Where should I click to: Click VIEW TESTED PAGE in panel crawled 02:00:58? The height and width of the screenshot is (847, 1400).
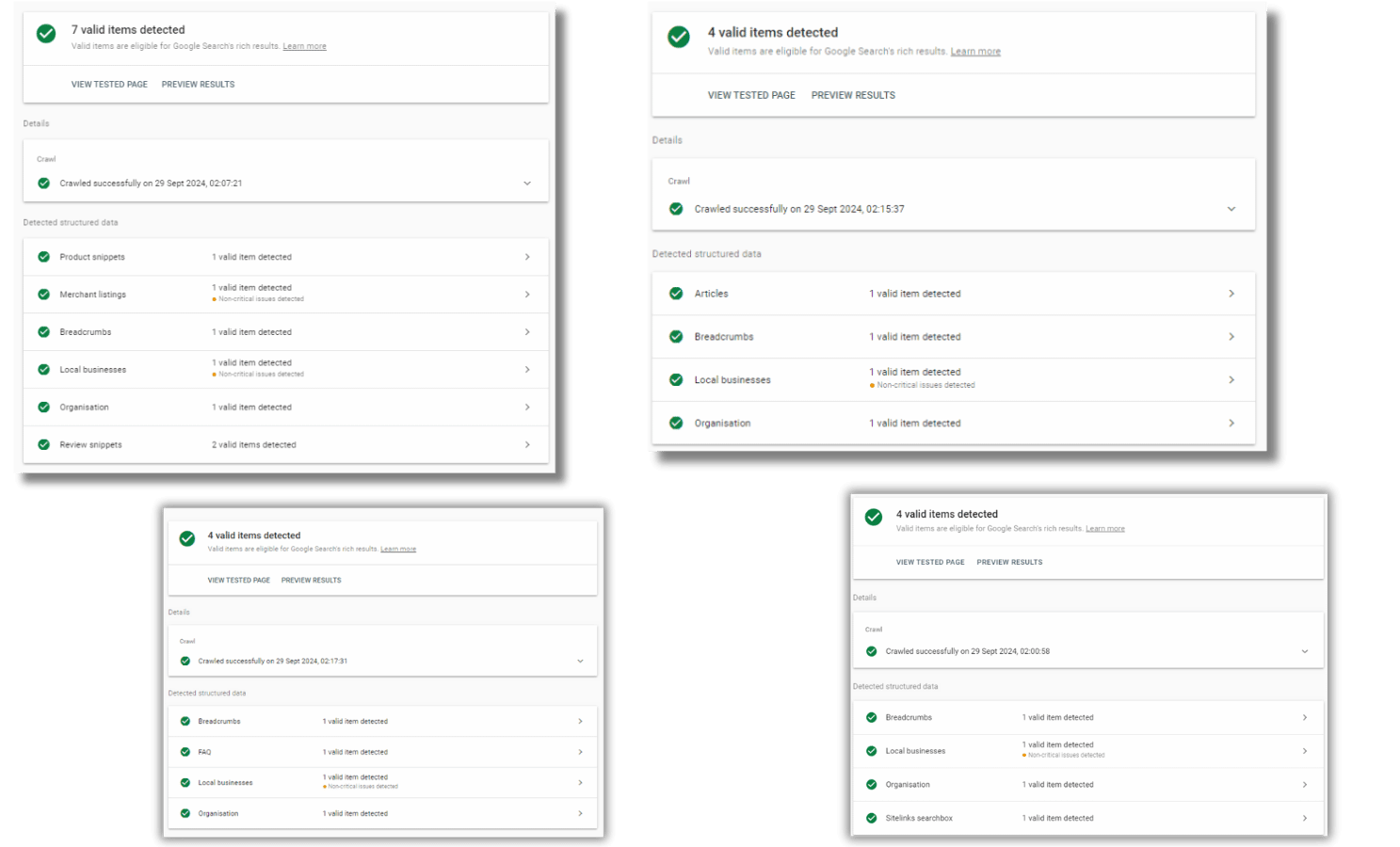930,562
